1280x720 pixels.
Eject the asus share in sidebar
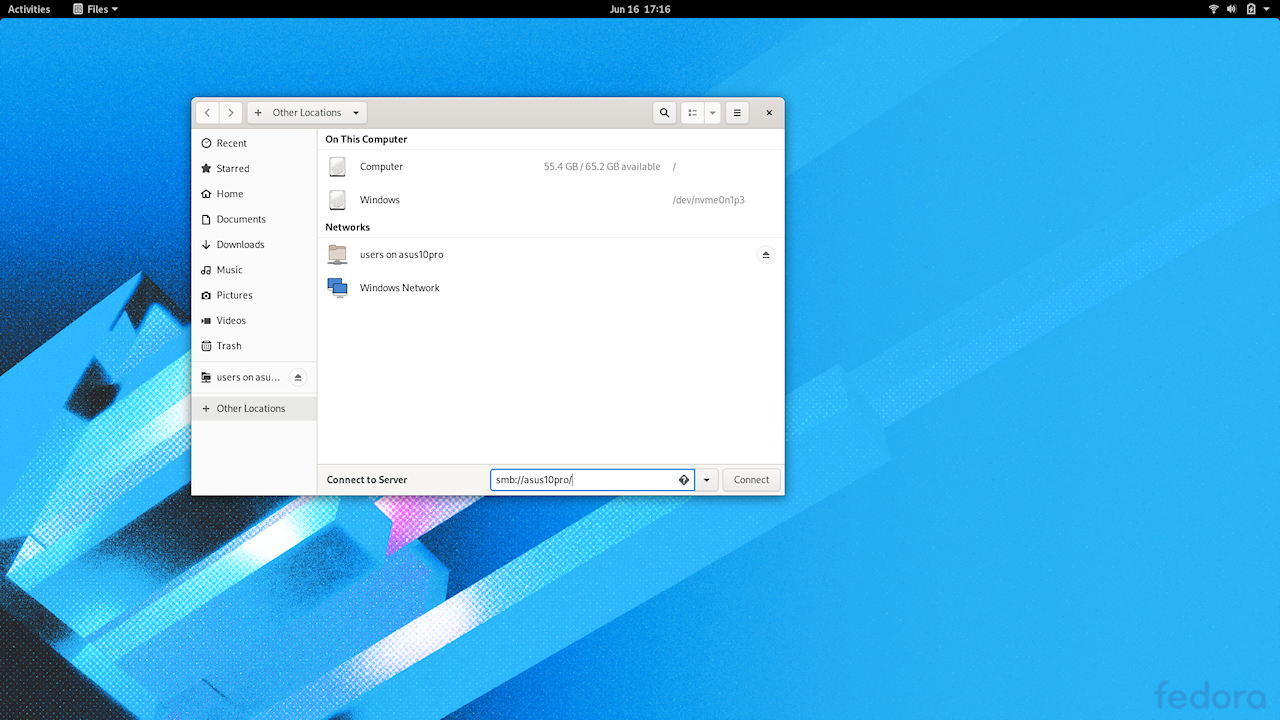pyautogui.click(x=297, y=377)
